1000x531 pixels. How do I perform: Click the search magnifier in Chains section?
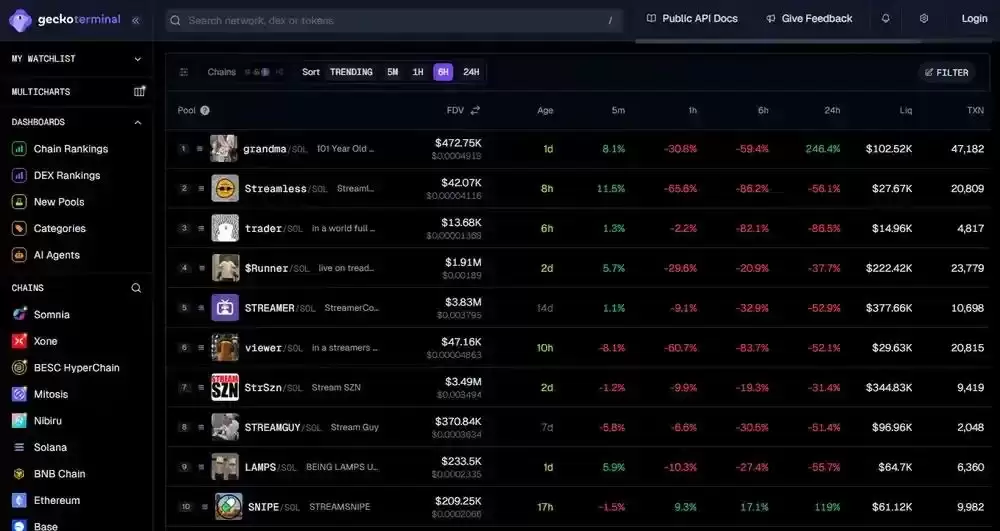[137, 288]
